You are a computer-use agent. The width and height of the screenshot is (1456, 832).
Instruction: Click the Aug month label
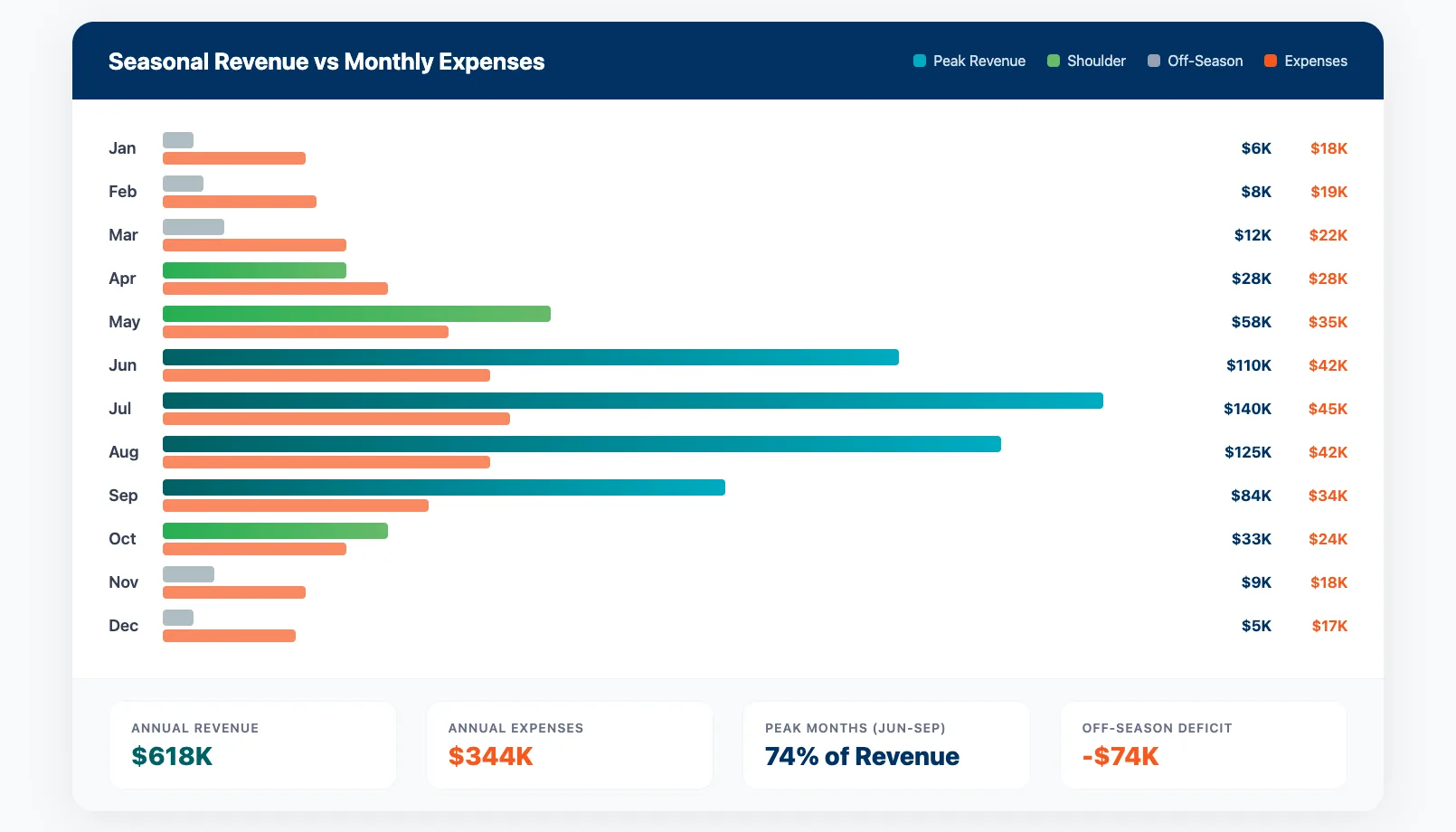click(x=124, y=452)
